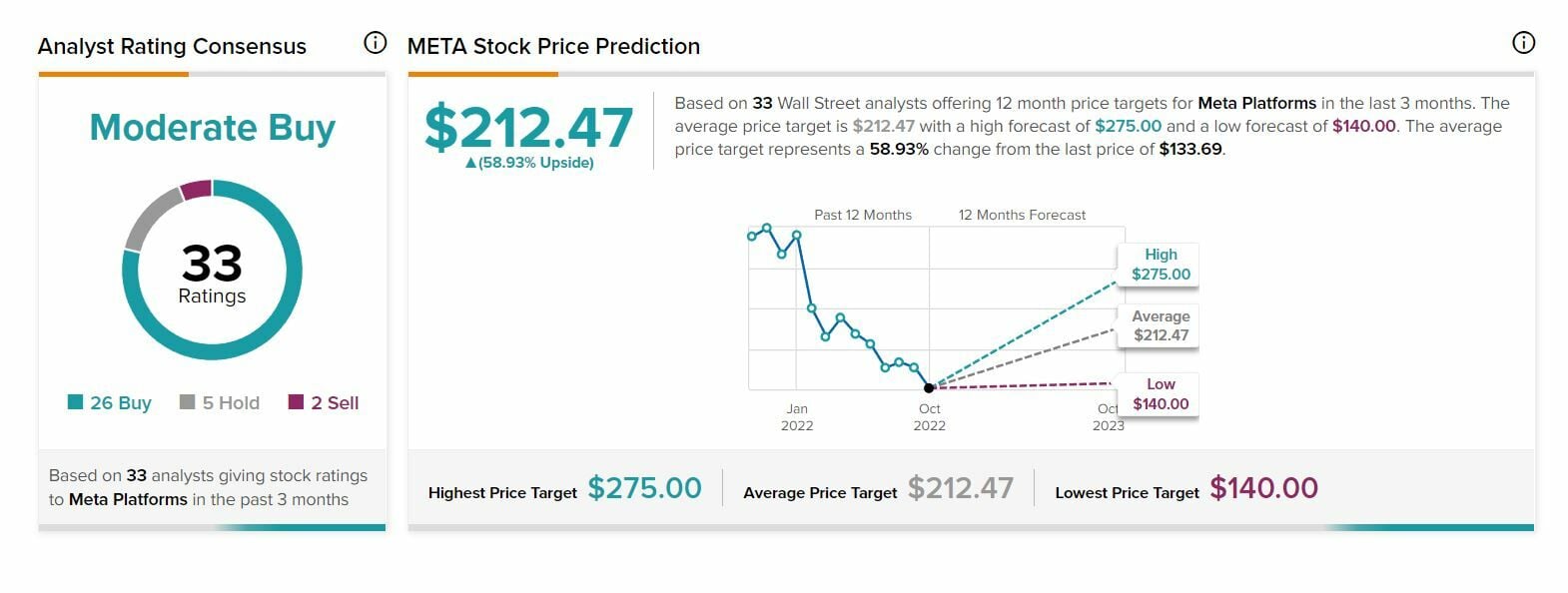Image resolution: width=1568 pixels, height=593 pixels.
Task: Click the 5 Hold legend label
Action: click(x=231, y=403)
